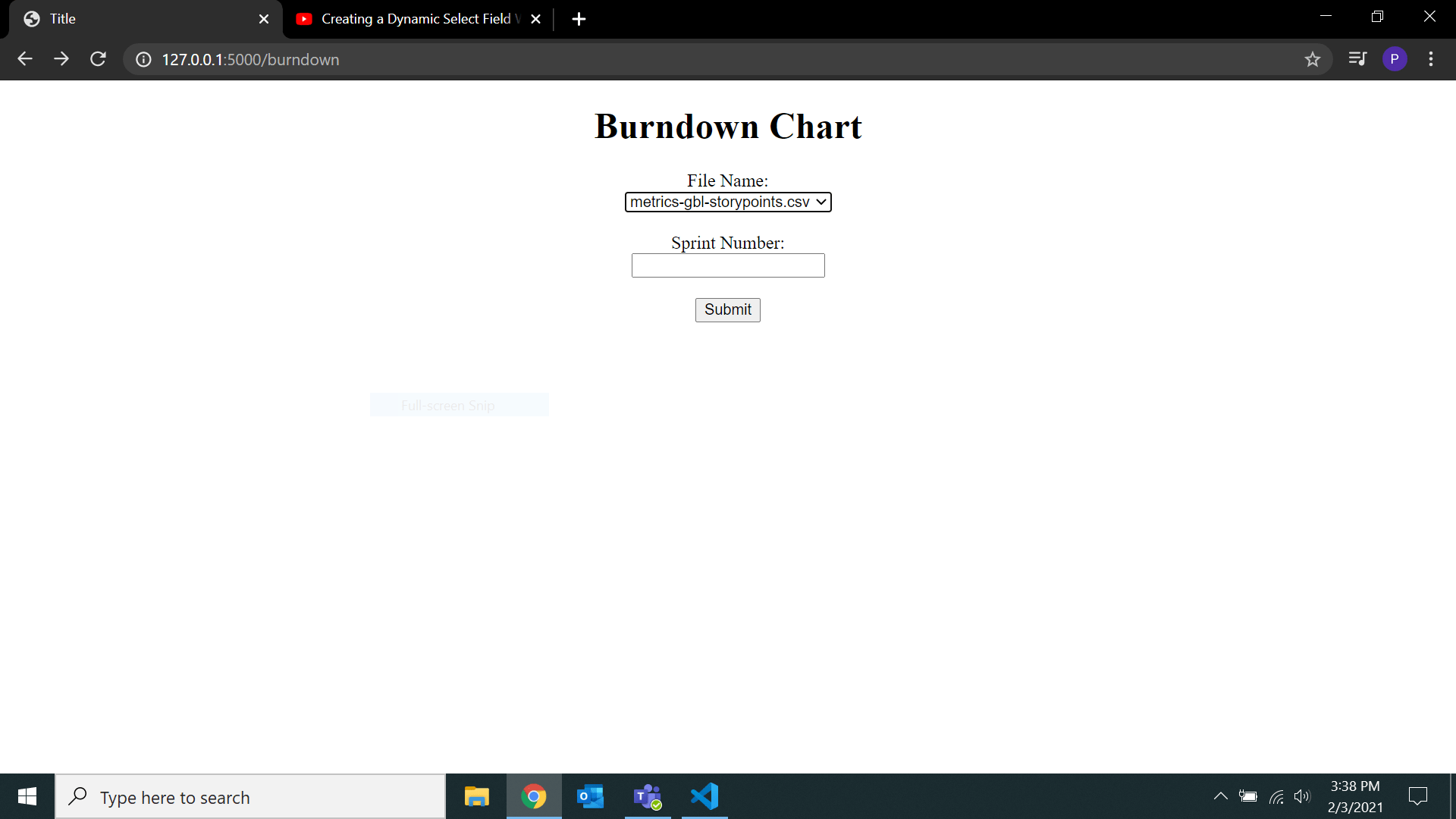This screenshot has height=819, width=1456.
Task: Bookmark this page with the star icon
Action: [x=1313, y=58]
